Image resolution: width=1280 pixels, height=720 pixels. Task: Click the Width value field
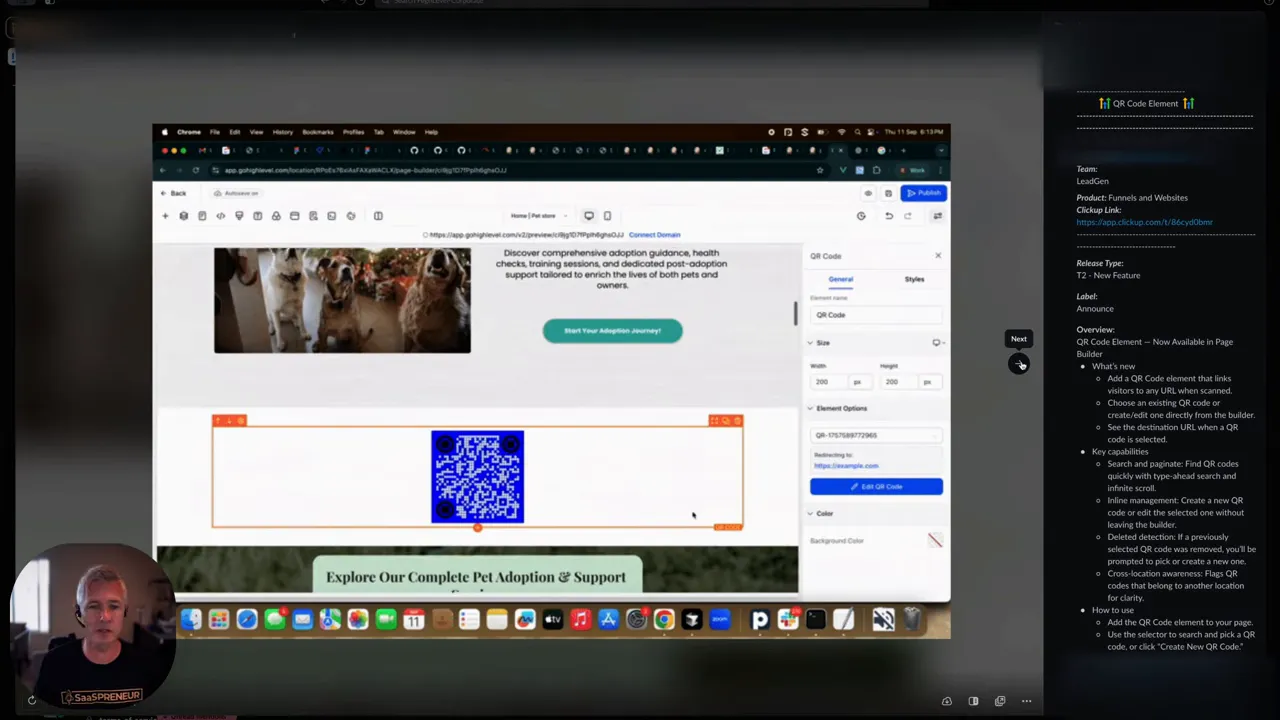pos(827,382)
